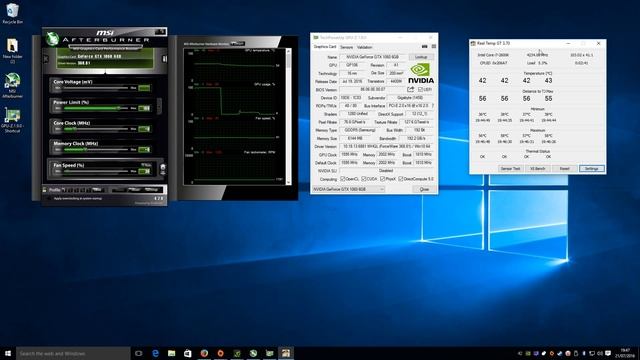Adjust the Fan Speed slider
The image size is (640, 360).
pyautogui.click(x=96, y=171)
